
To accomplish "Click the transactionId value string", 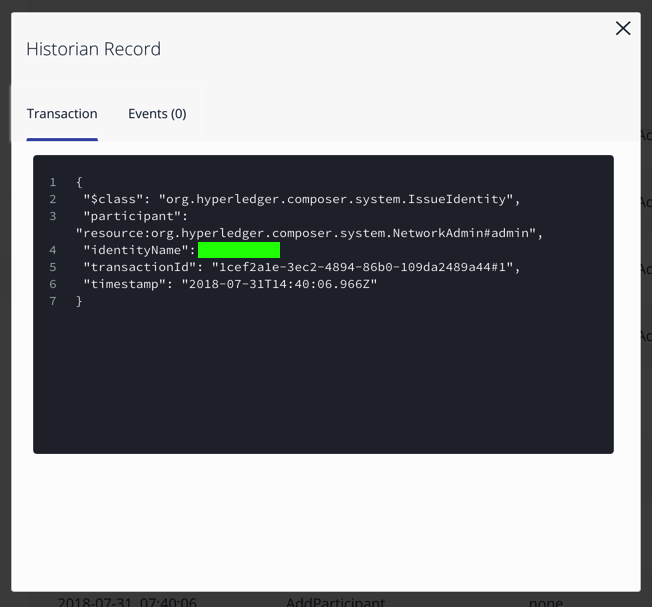I will pyautogui.click(x=365, y=267).
